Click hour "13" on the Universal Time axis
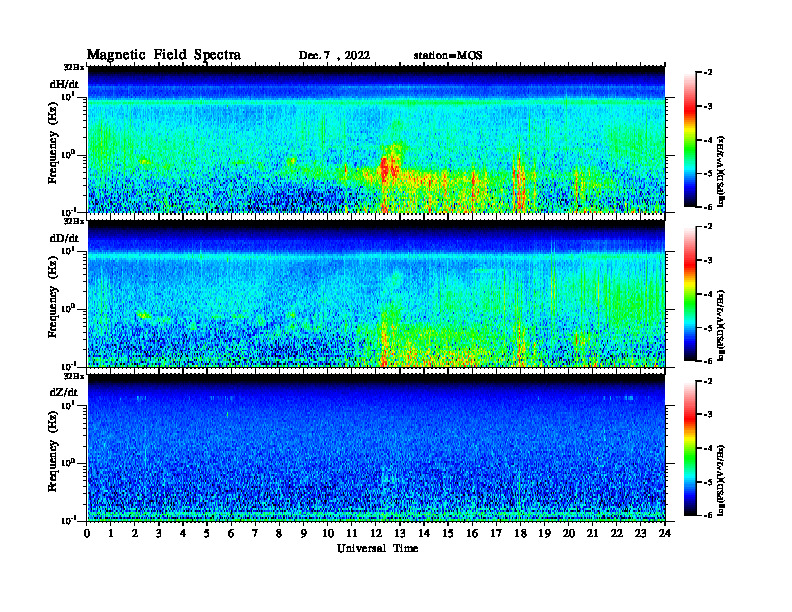 (x=400, y=533)
